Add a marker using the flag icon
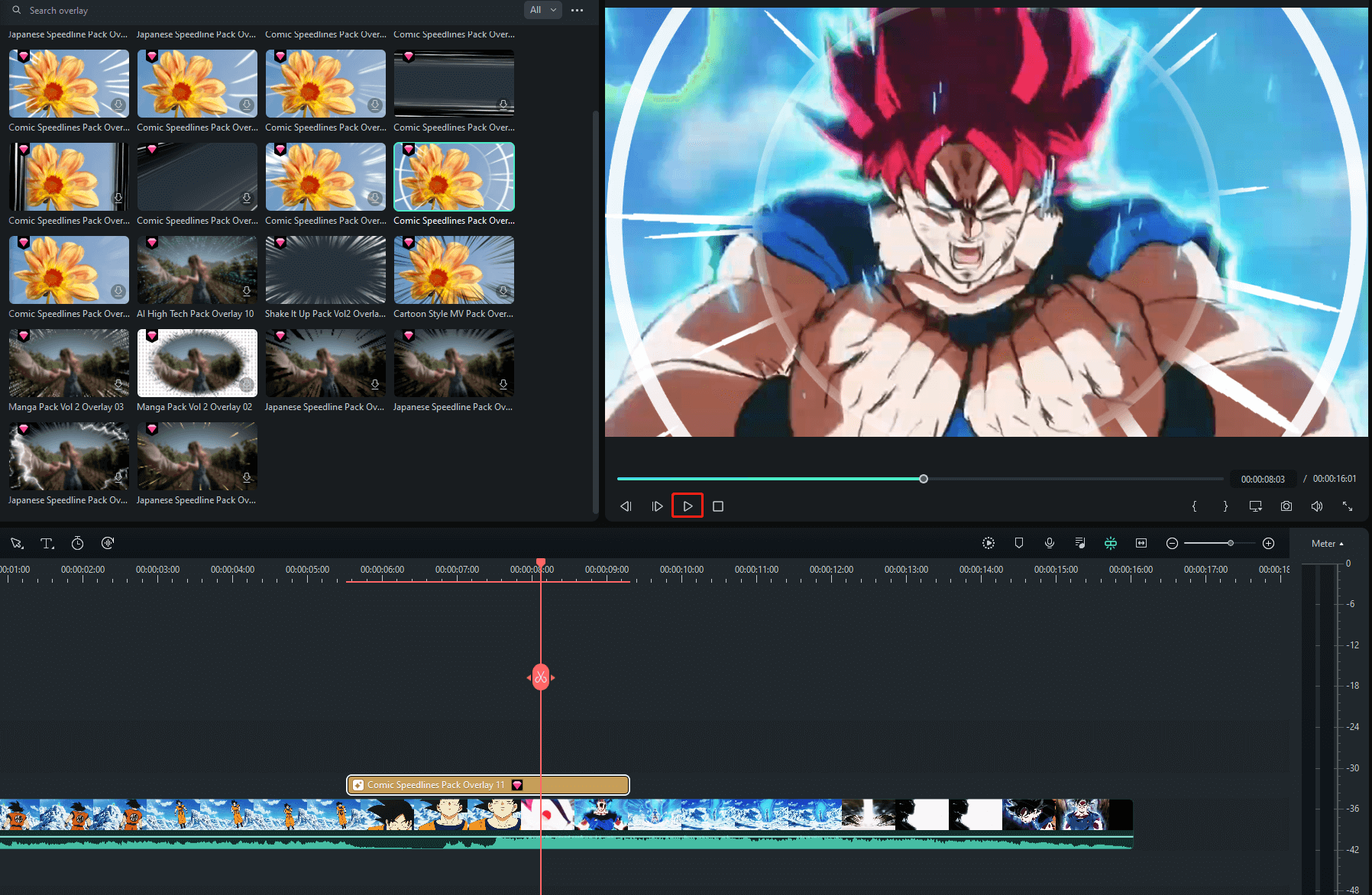The height and width of the screenshot is (895, 1372). pos(1018,543)
